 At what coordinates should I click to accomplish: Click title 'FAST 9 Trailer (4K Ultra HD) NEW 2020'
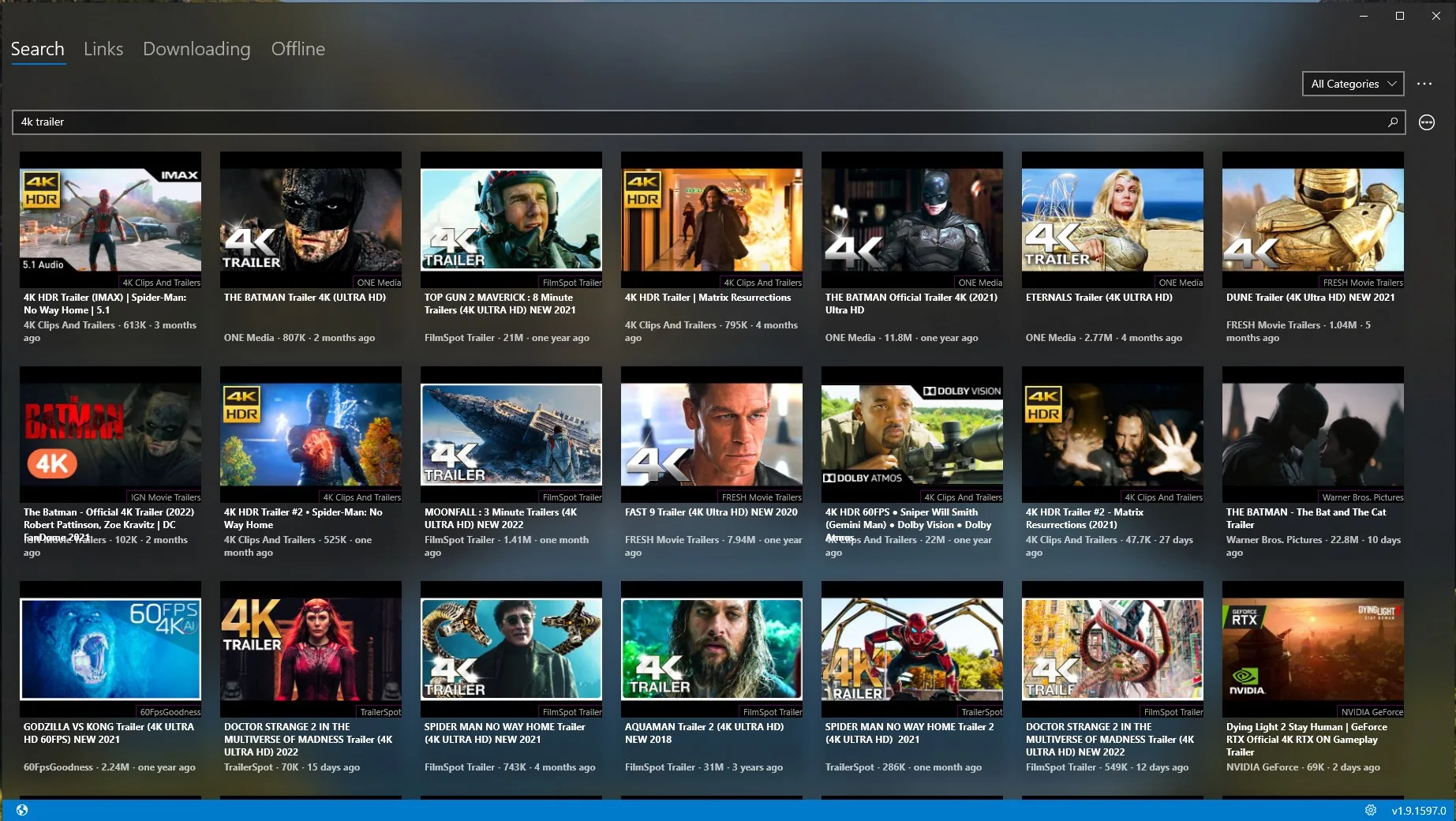click(711, 512)
